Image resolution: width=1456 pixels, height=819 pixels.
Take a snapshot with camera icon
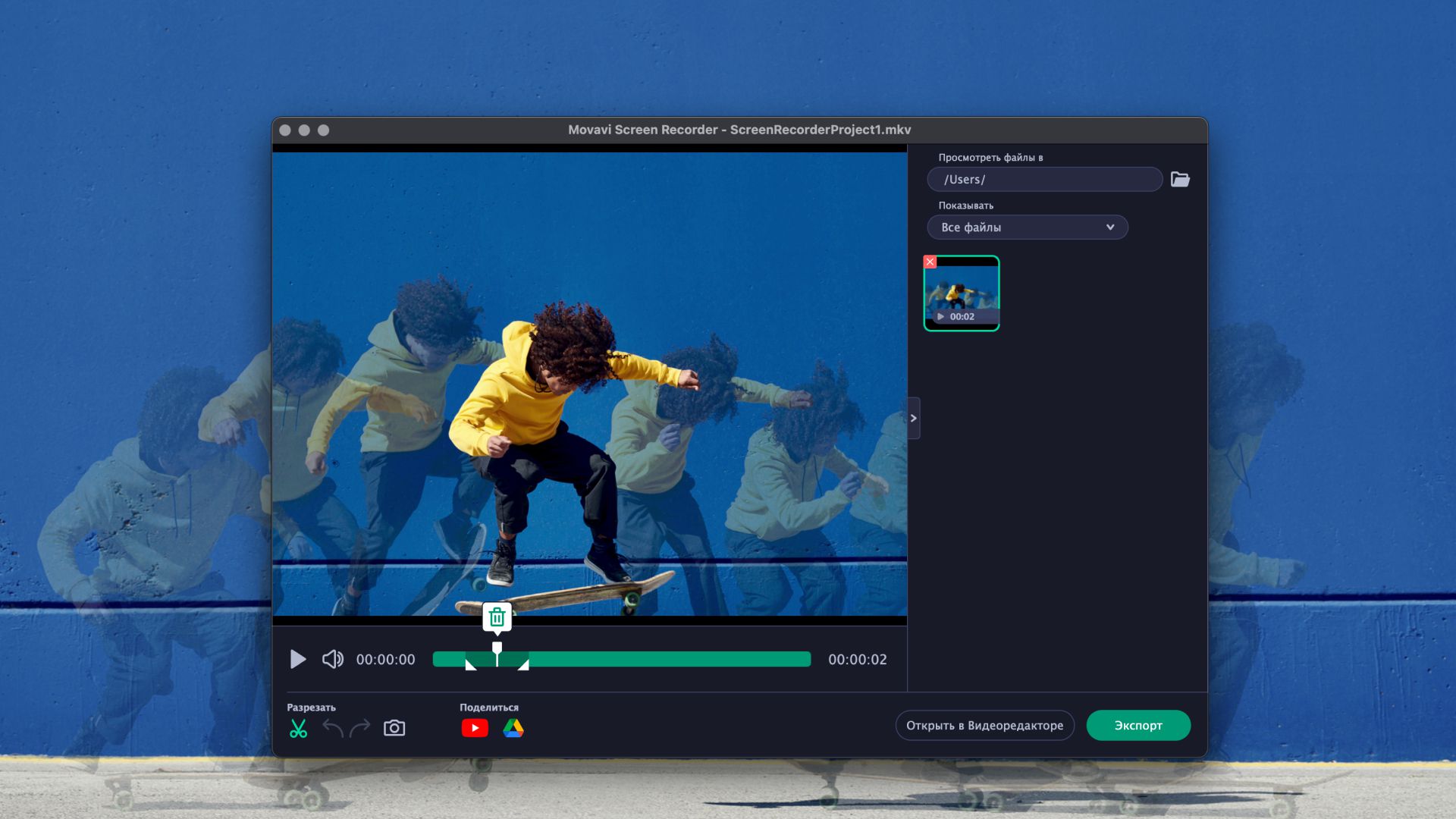pos(394,728)
